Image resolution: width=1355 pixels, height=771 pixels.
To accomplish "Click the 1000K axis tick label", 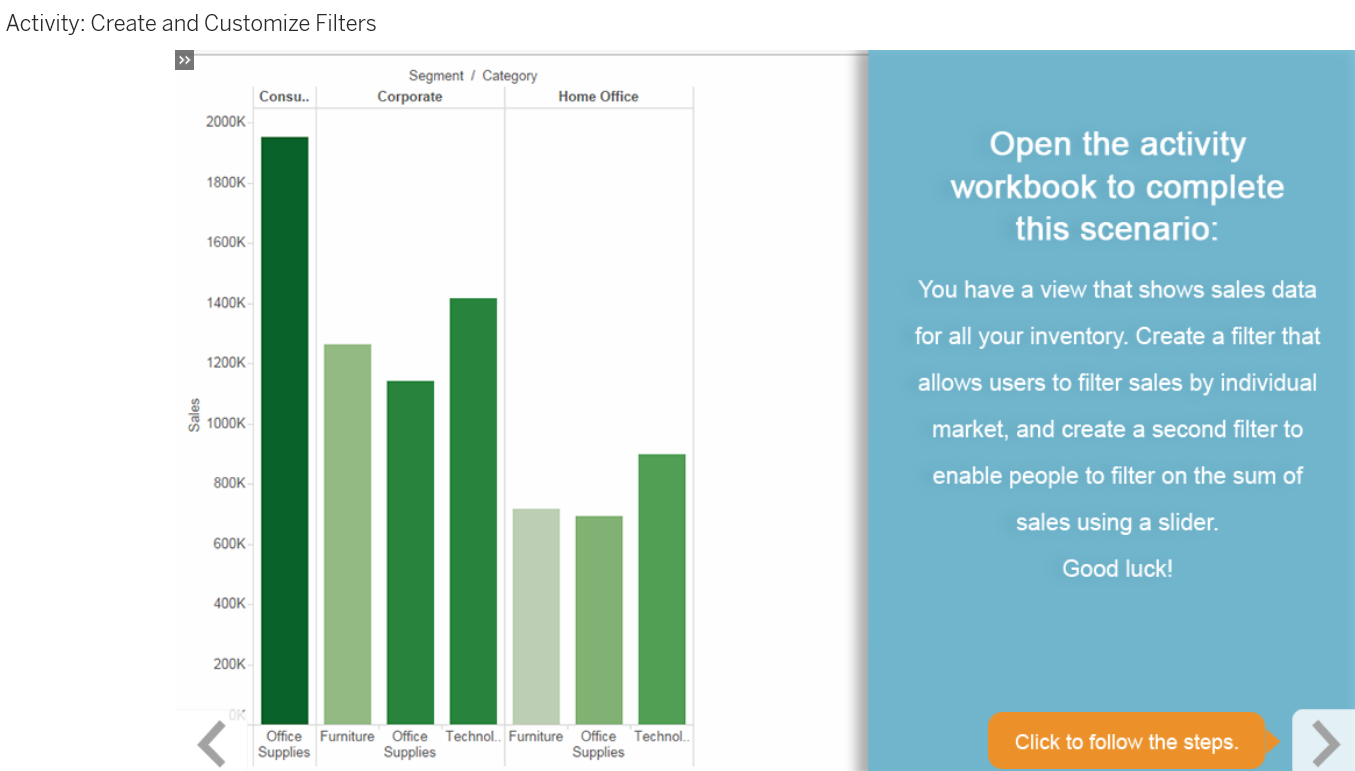I will point(225,423).
